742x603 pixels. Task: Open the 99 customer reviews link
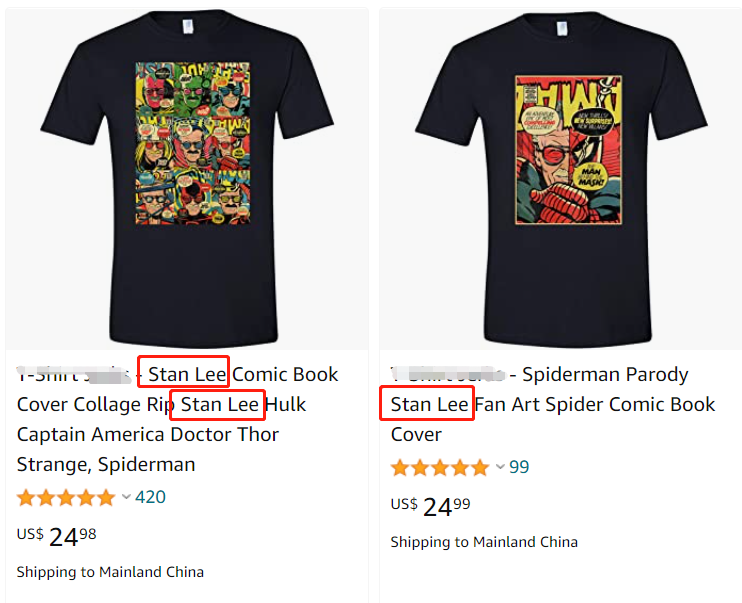pyautogui.click(x=519, y=467)
